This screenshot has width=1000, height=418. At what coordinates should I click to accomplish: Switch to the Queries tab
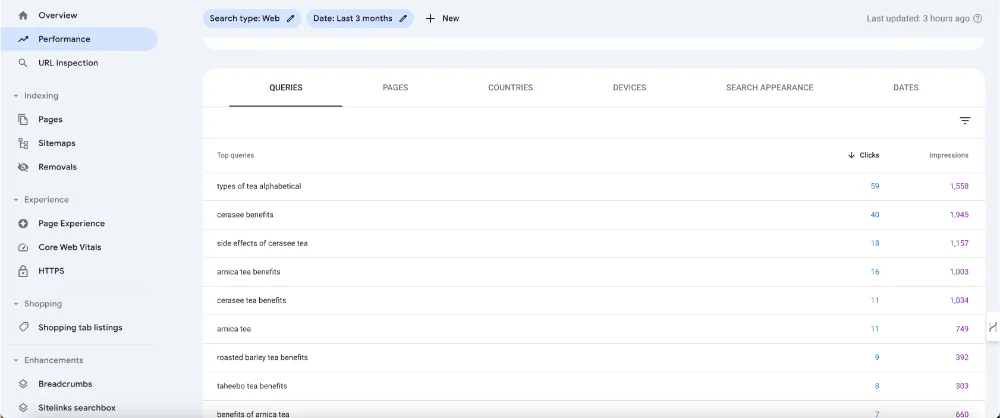point(286,88)
